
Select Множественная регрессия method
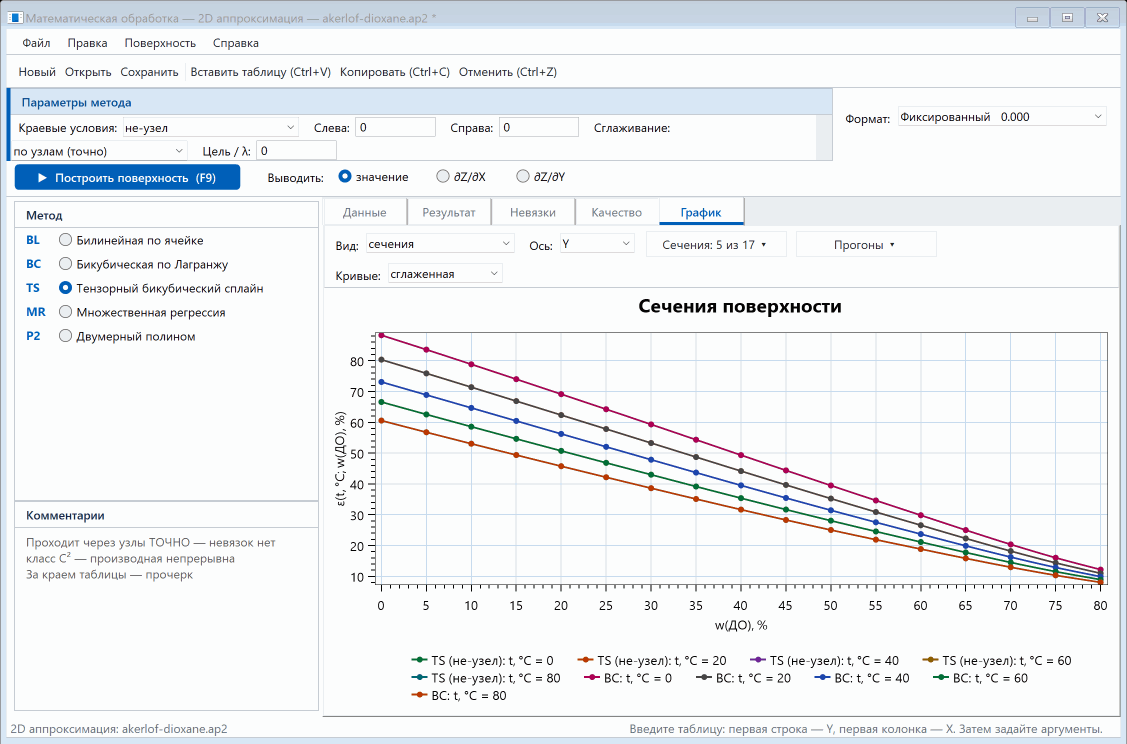coord(142,312)
